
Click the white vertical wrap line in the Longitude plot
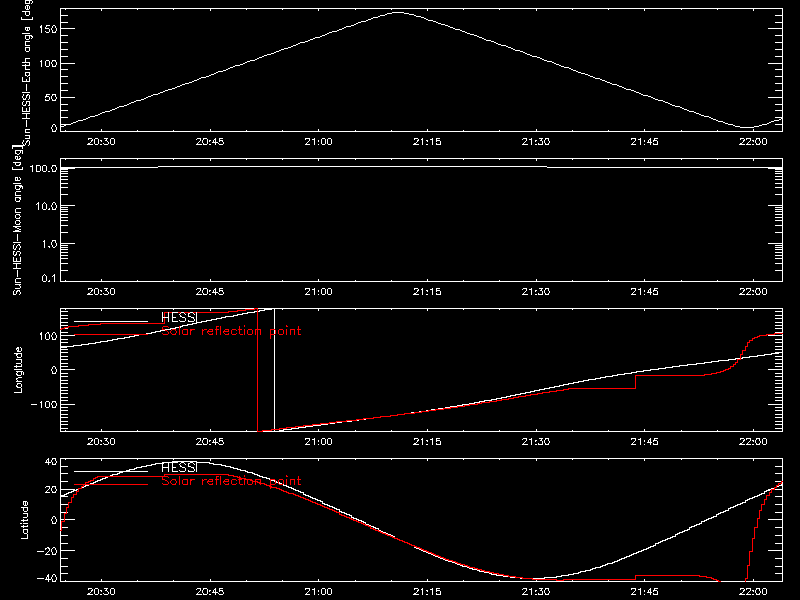pos(274,370)
